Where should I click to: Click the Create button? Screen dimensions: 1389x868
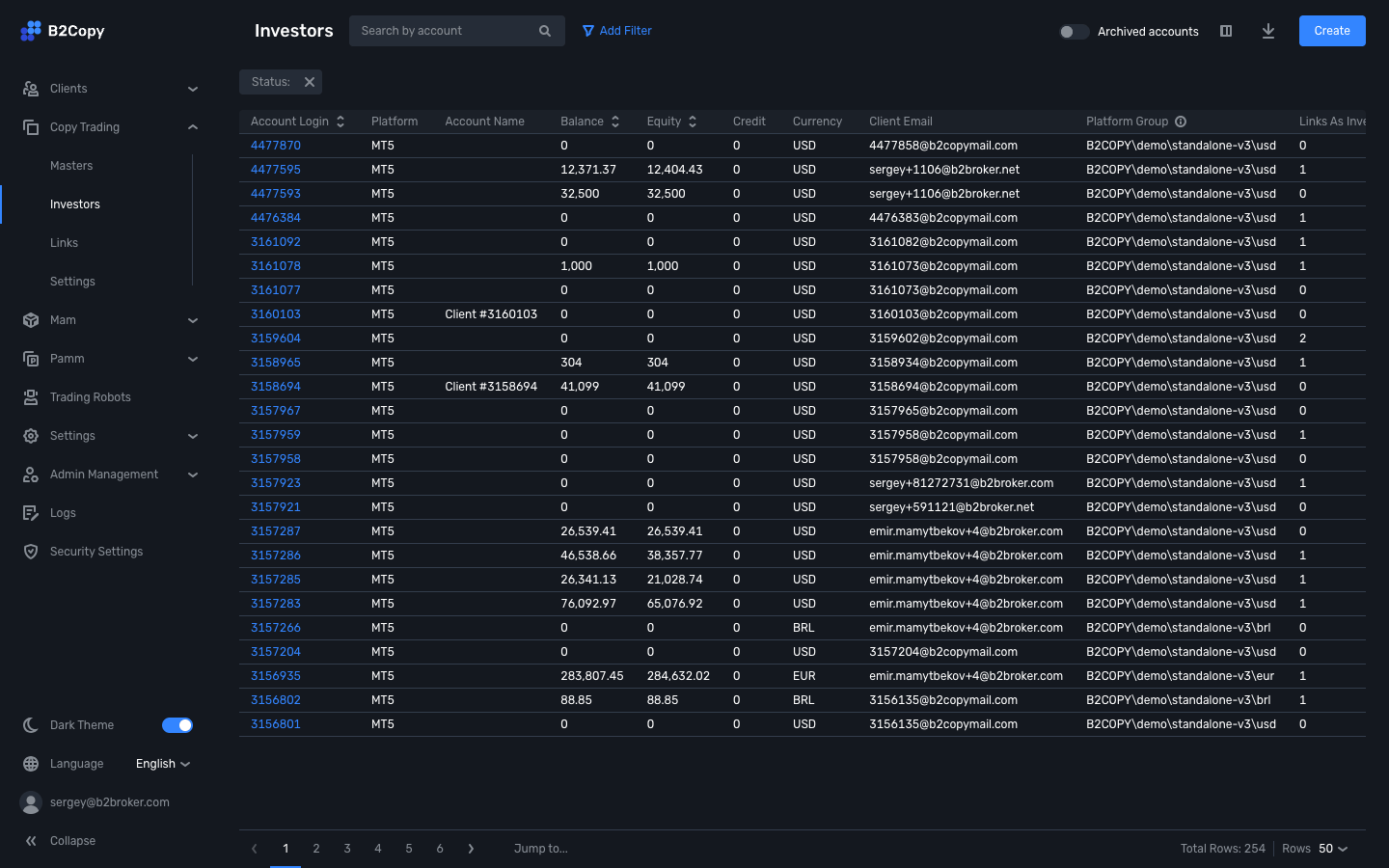coord(1332,31)
